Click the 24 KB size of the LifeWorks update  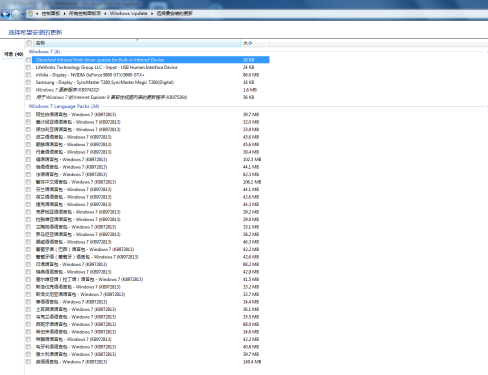[249, 67]
